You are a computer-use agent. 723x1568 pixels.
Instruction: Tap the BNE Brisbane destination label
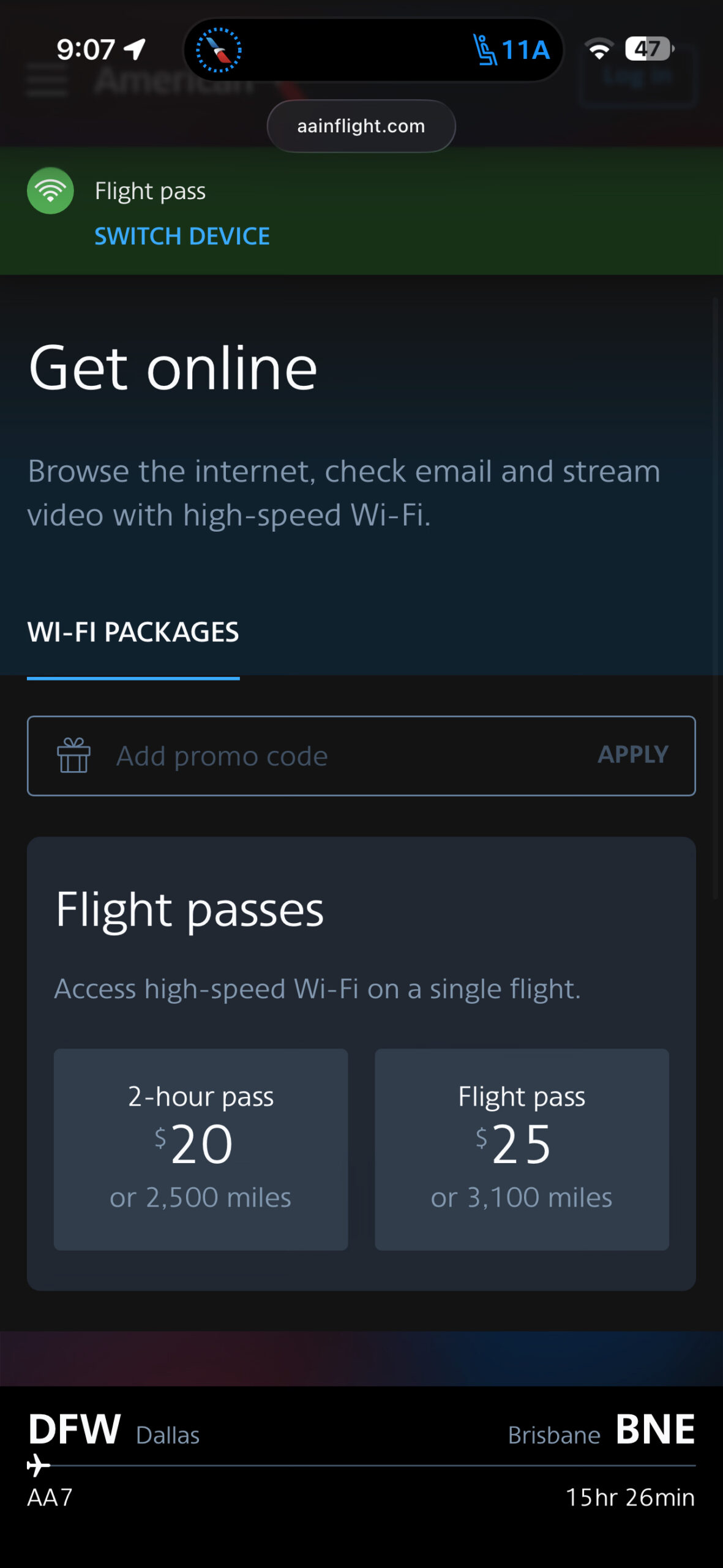654,1430
